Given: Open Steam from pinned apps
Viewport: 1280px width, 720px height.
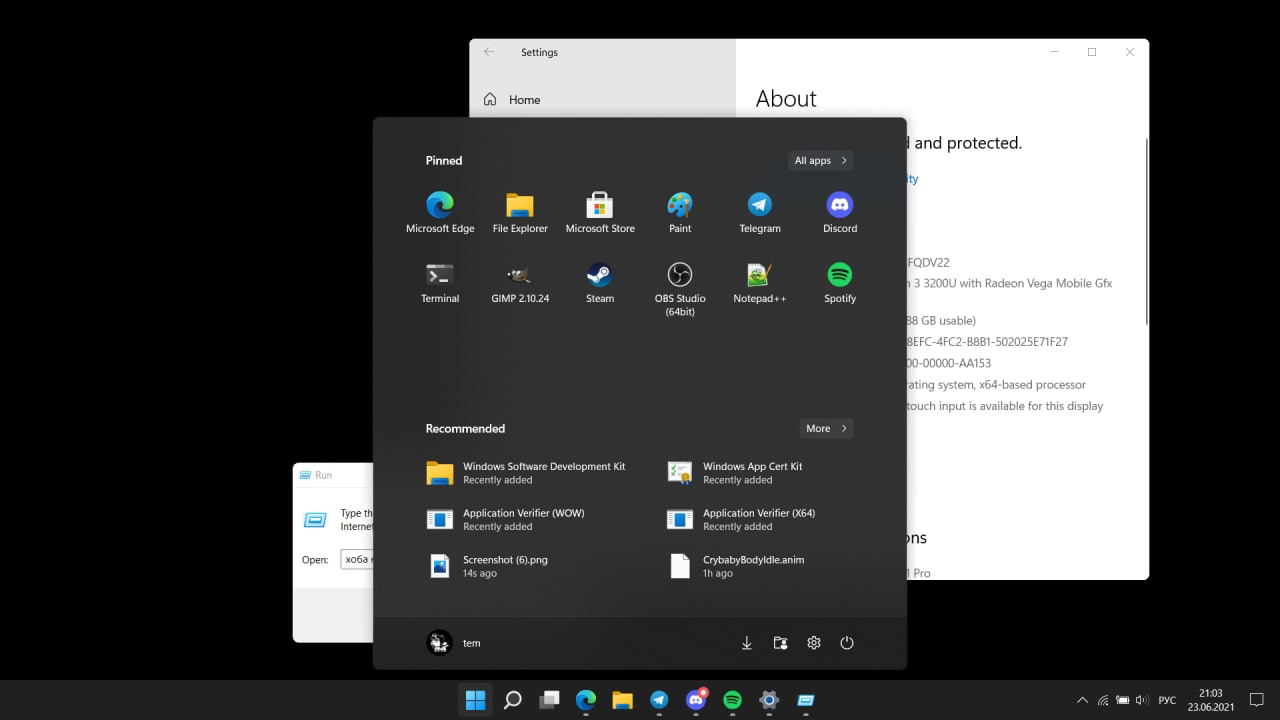Looking at the screenshot, I should coord(600,283).
